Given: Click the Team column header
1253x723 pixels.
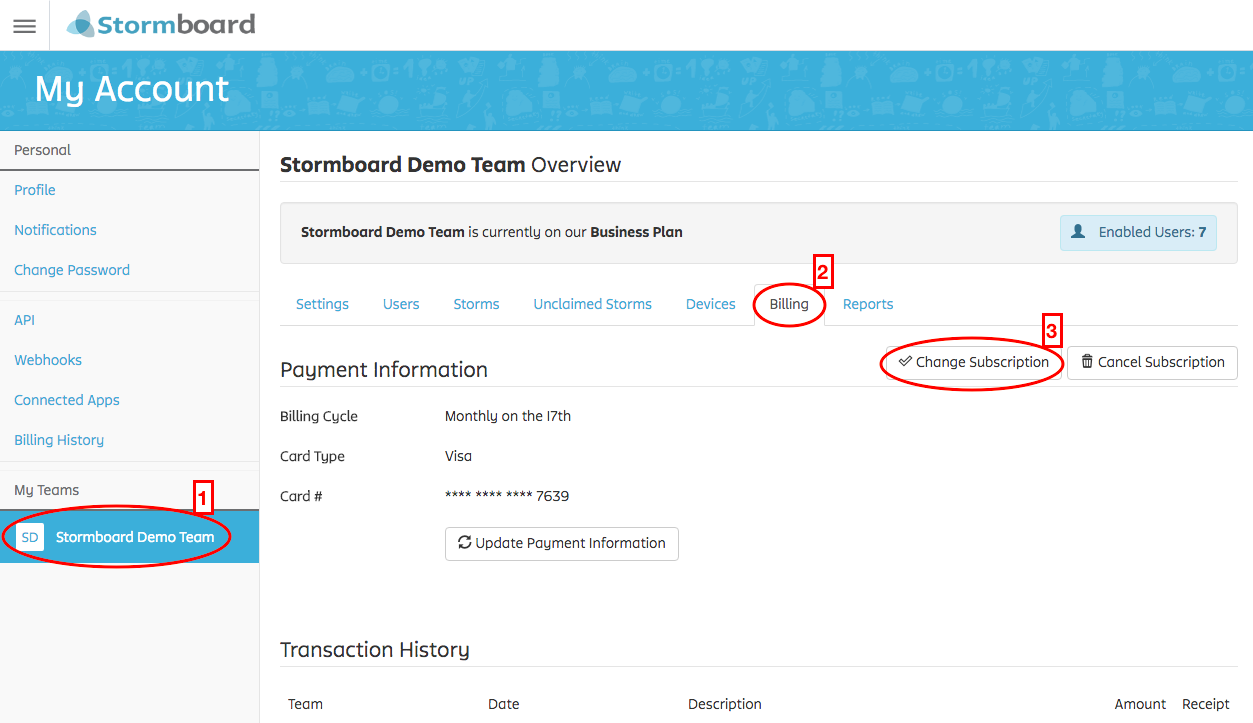Looking at the screenshot, I should tap(305, 704).
